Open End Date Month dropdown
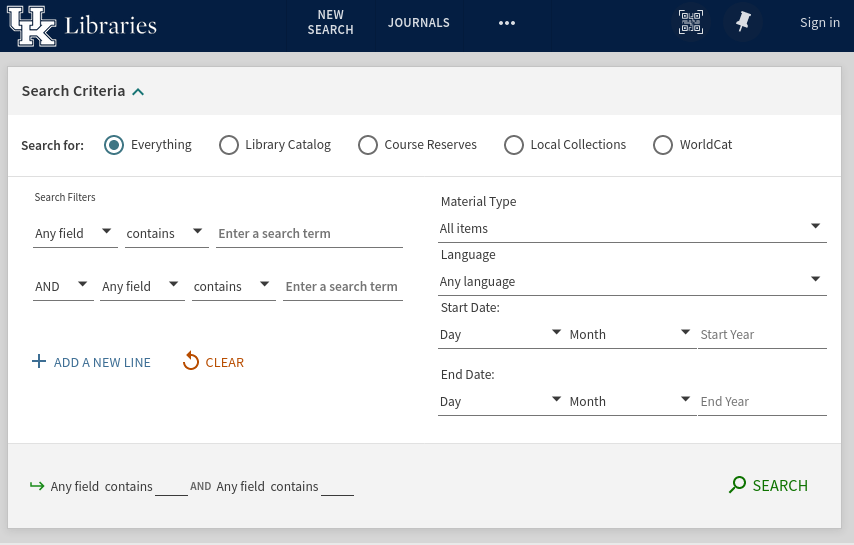Viewport: 854px width, 545px height. (x=631, y=401)
